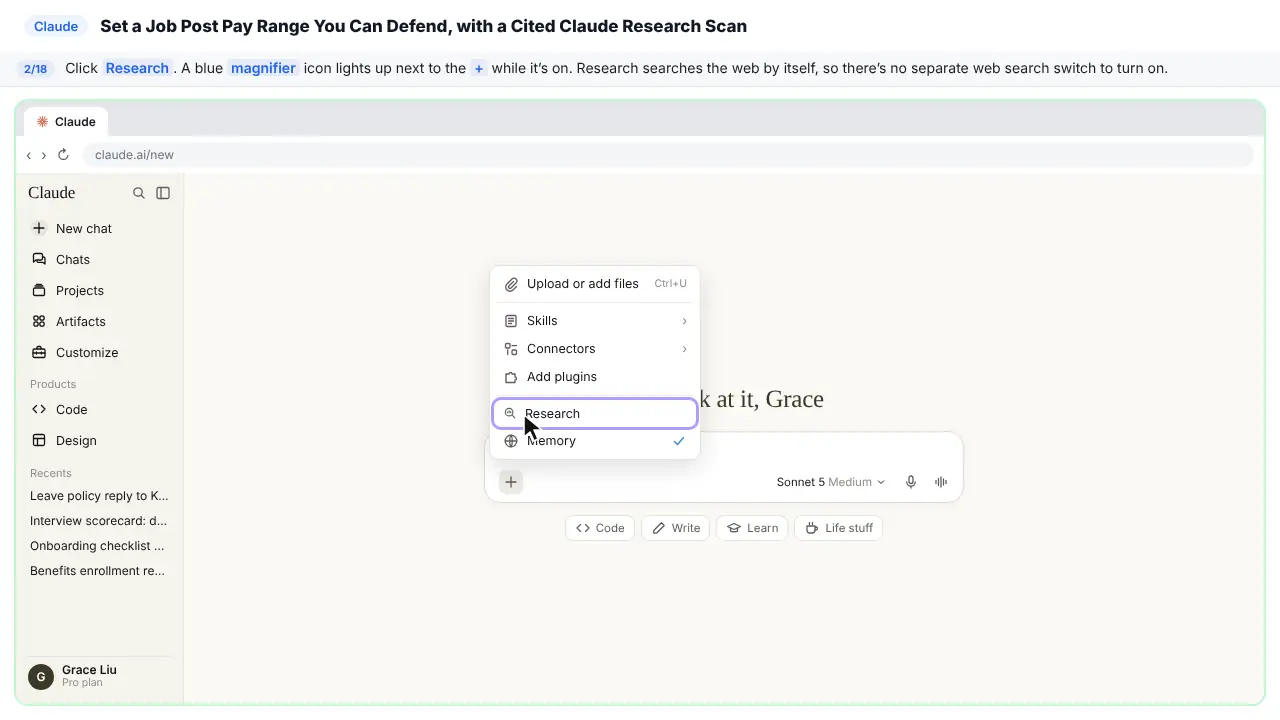
Task: Toggle the Memory option
Action: (x=595, y=441)
